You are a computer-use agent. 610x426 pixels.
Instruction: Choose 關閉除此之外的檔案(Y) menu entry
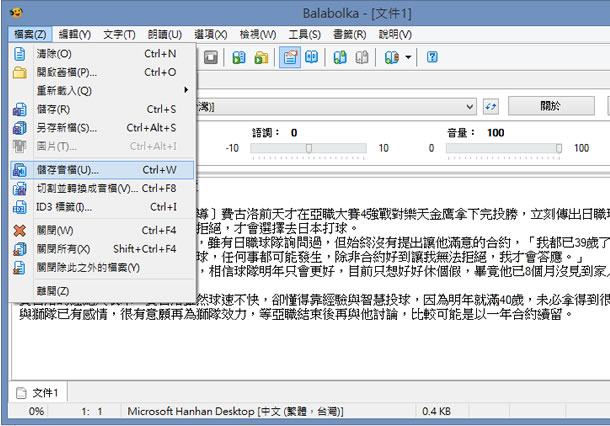click(x=102, y=268)
